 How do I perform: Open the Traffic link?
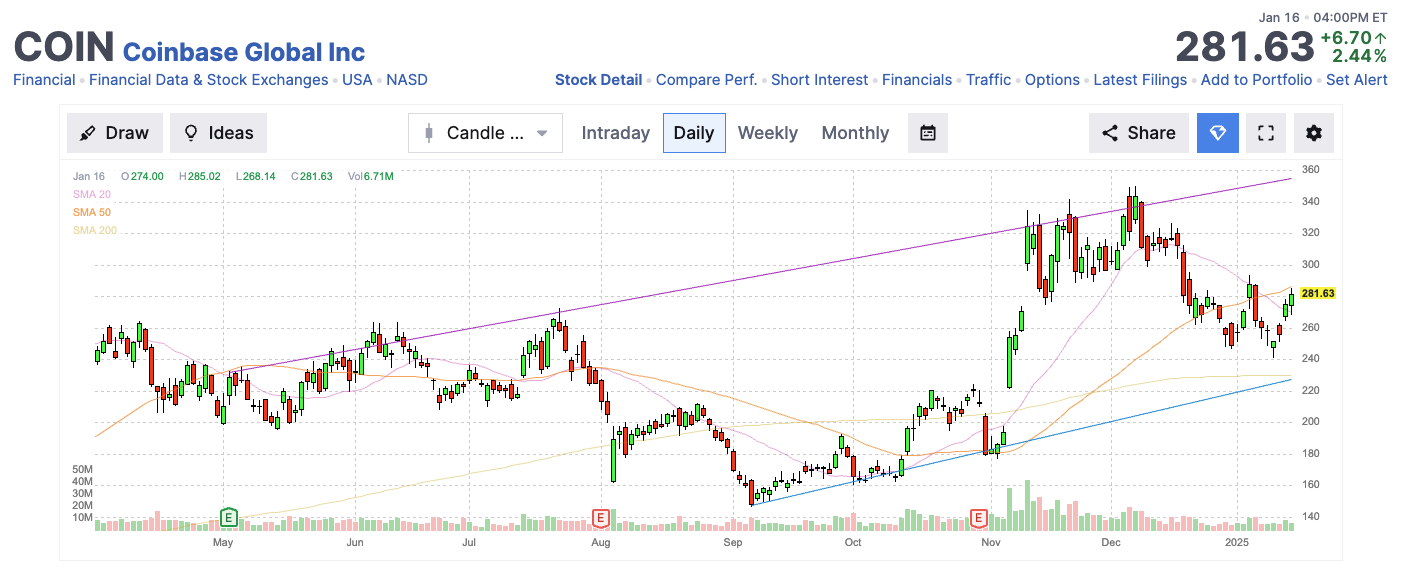(x=989, y=80)
